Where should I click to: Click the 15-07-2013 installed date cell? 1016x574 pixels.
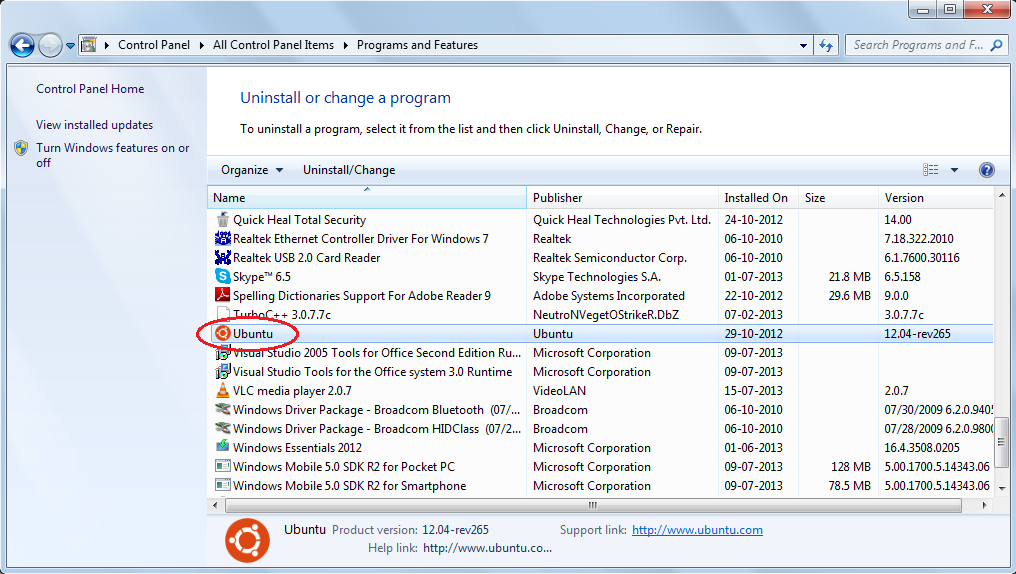click(x=754, y=391)
